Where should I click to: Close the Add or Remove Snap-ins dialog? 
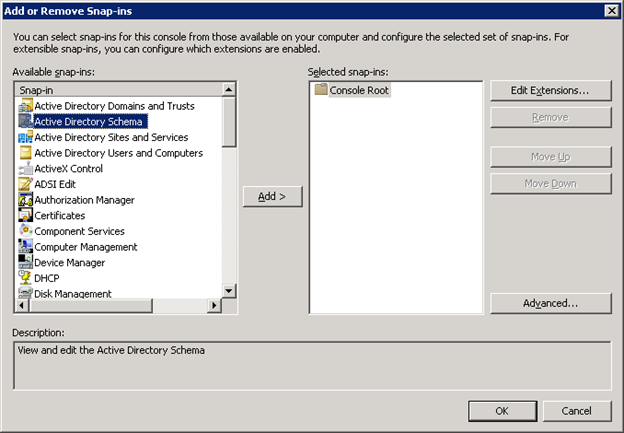pyautogui.click(x=611, y=11)
